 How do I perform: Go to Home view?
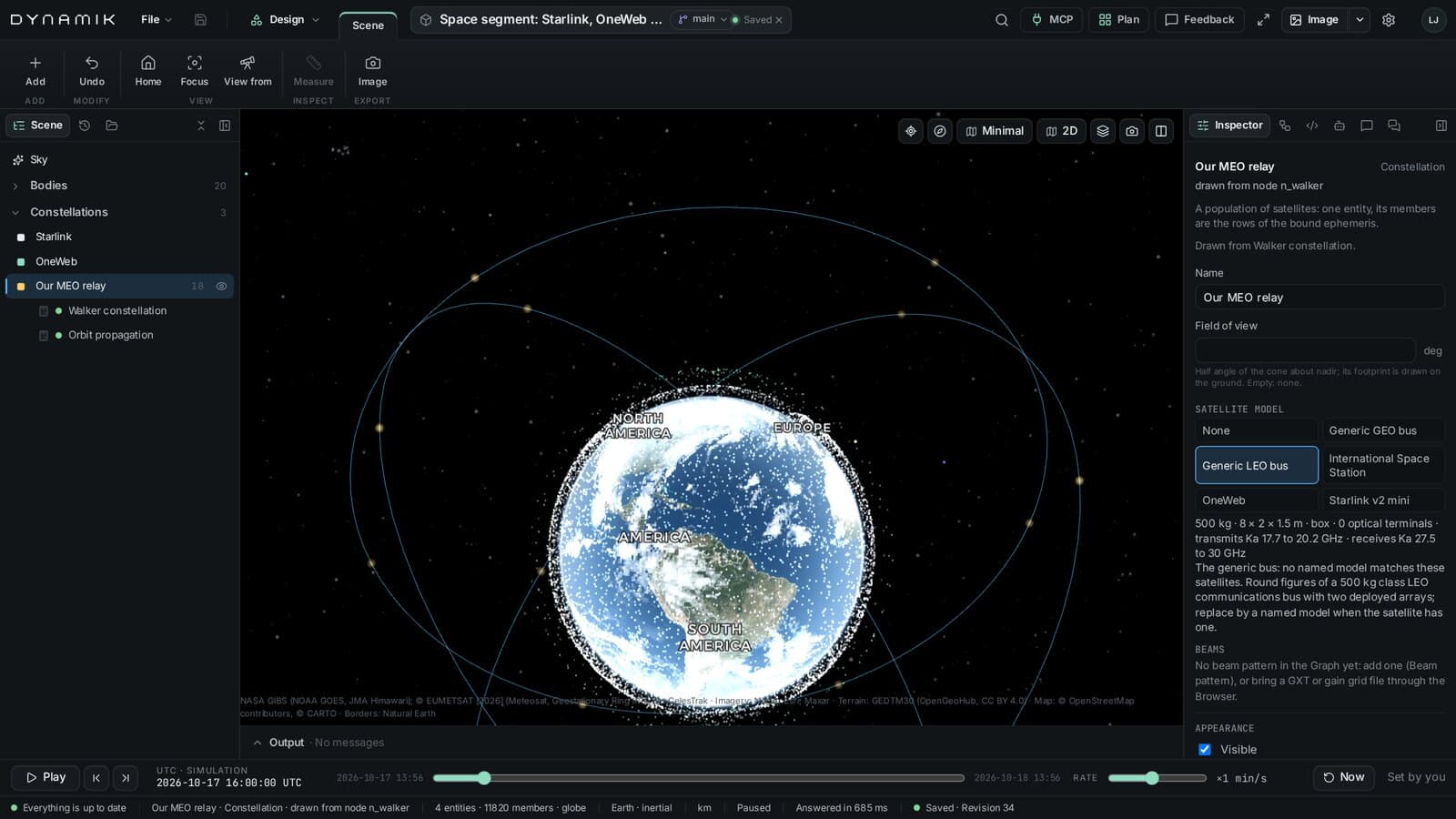tap(147, 71)
